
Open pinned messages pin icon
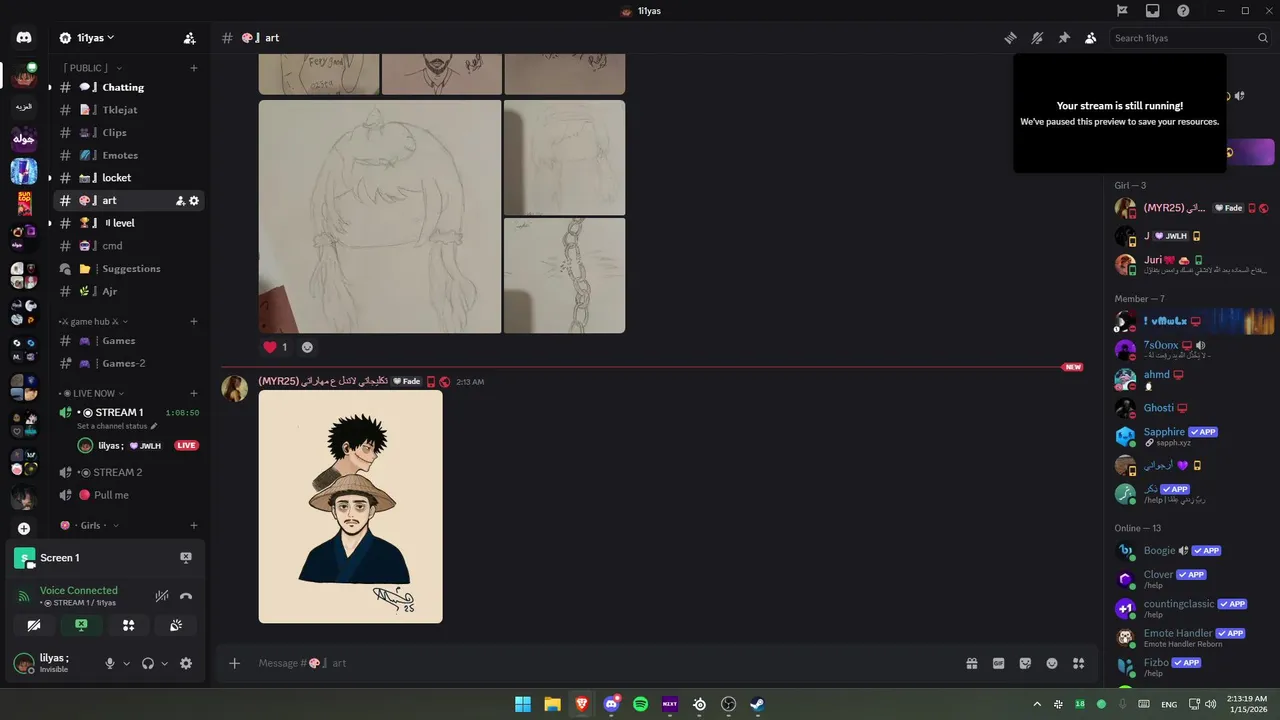(x=1064, y=38)
